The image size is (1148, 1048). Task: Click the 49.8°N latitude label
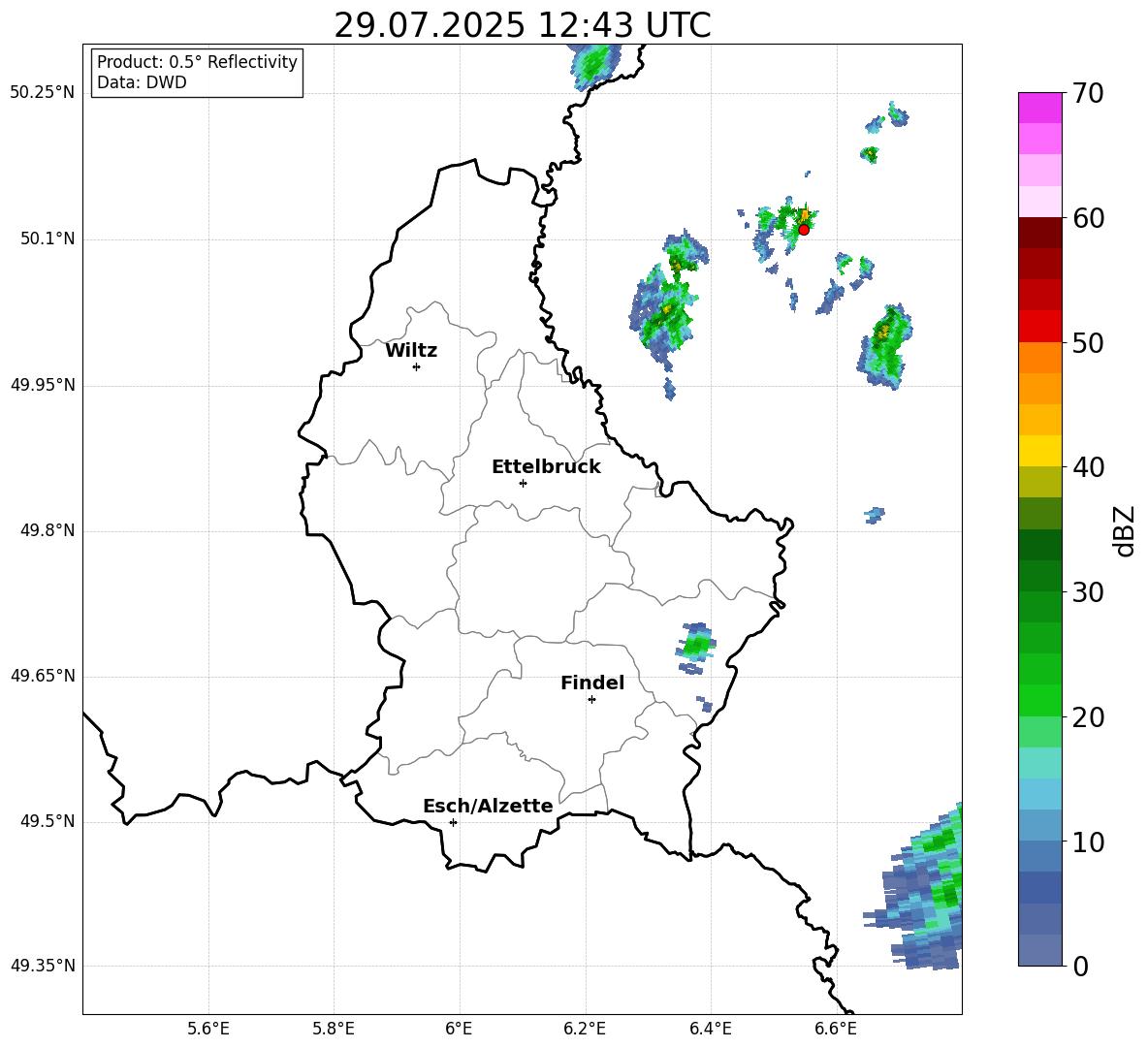(x=48, y=530)
